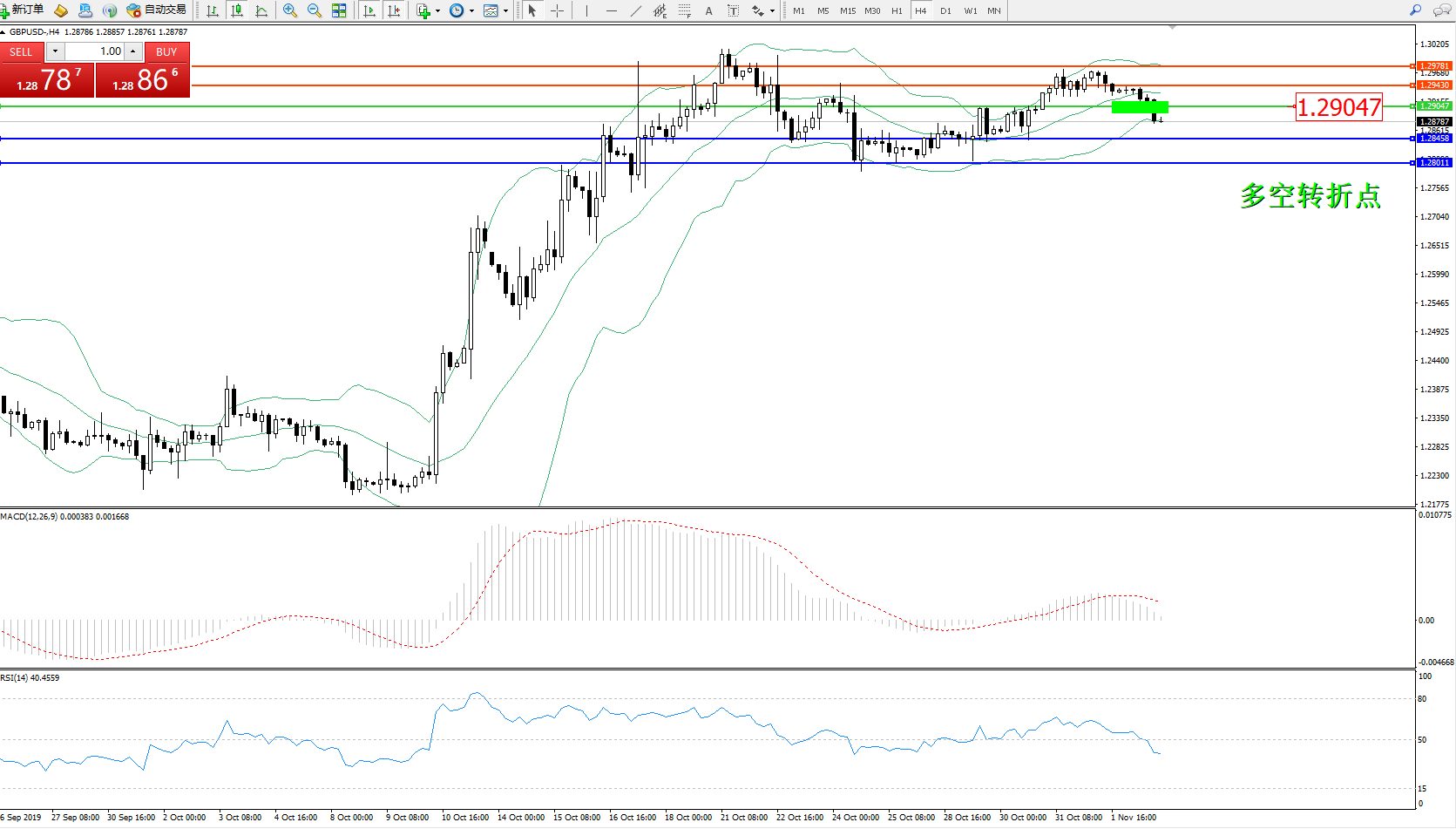Select the horizontal line drawing tool

[612, 10]
